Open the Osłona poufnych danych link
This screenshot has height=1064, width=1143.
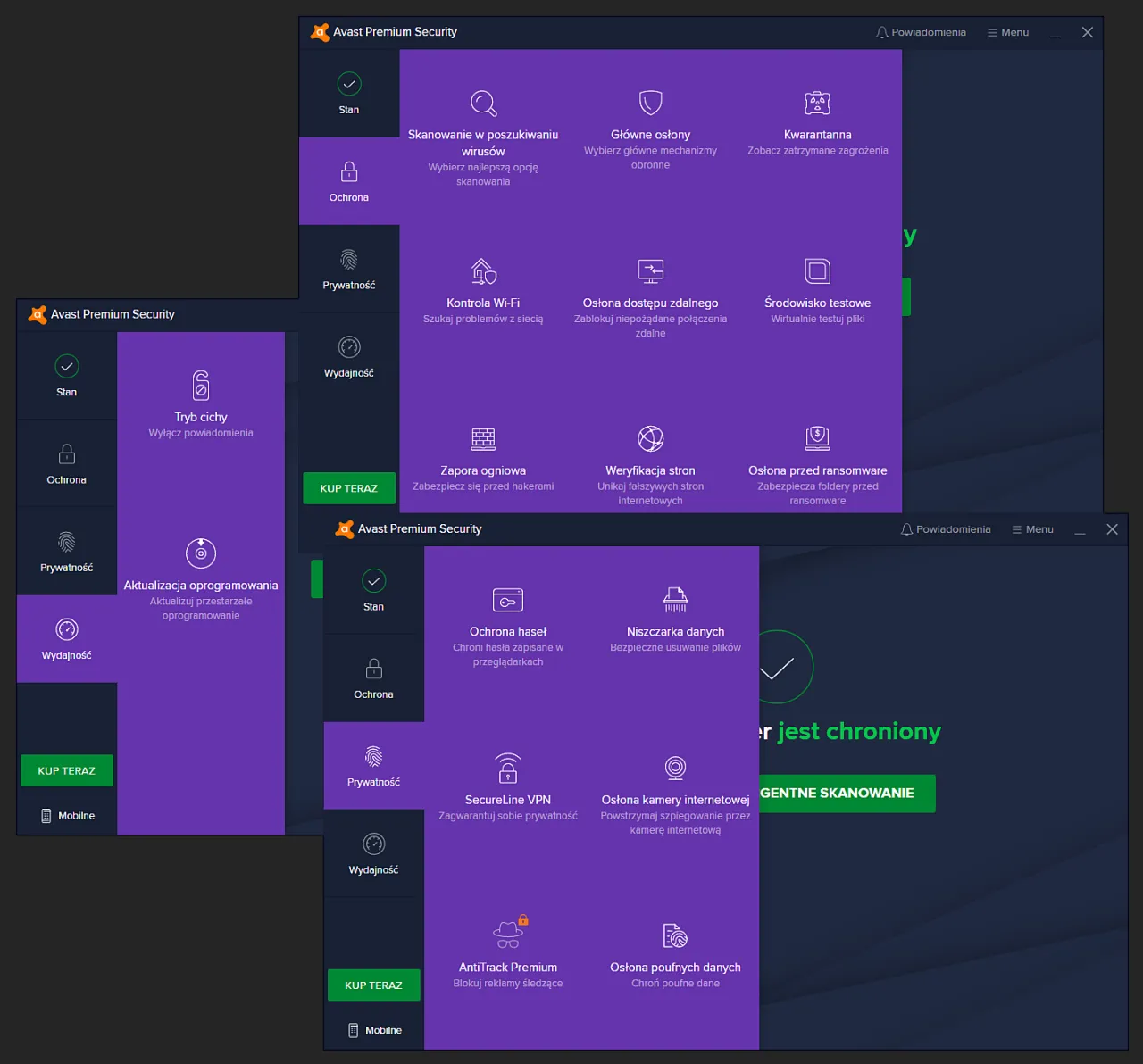click(x=675, y=968)
